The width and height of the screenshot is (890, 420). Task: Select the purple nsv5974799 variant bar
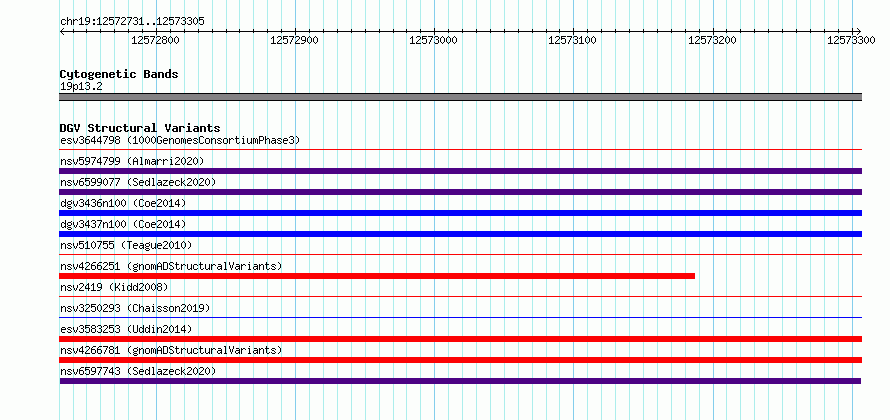coord(460,171)
